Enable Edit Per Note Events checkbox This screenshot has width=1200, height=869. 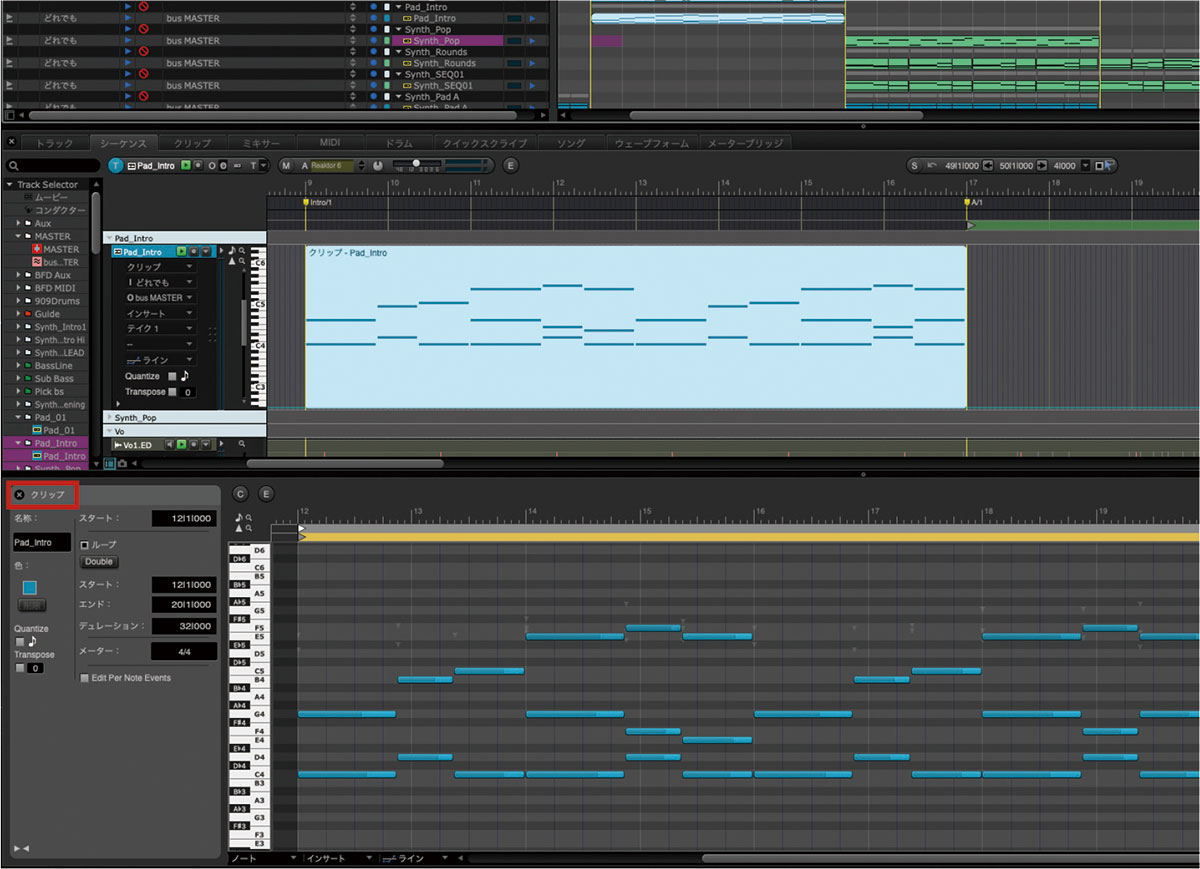tap(85, 678)
